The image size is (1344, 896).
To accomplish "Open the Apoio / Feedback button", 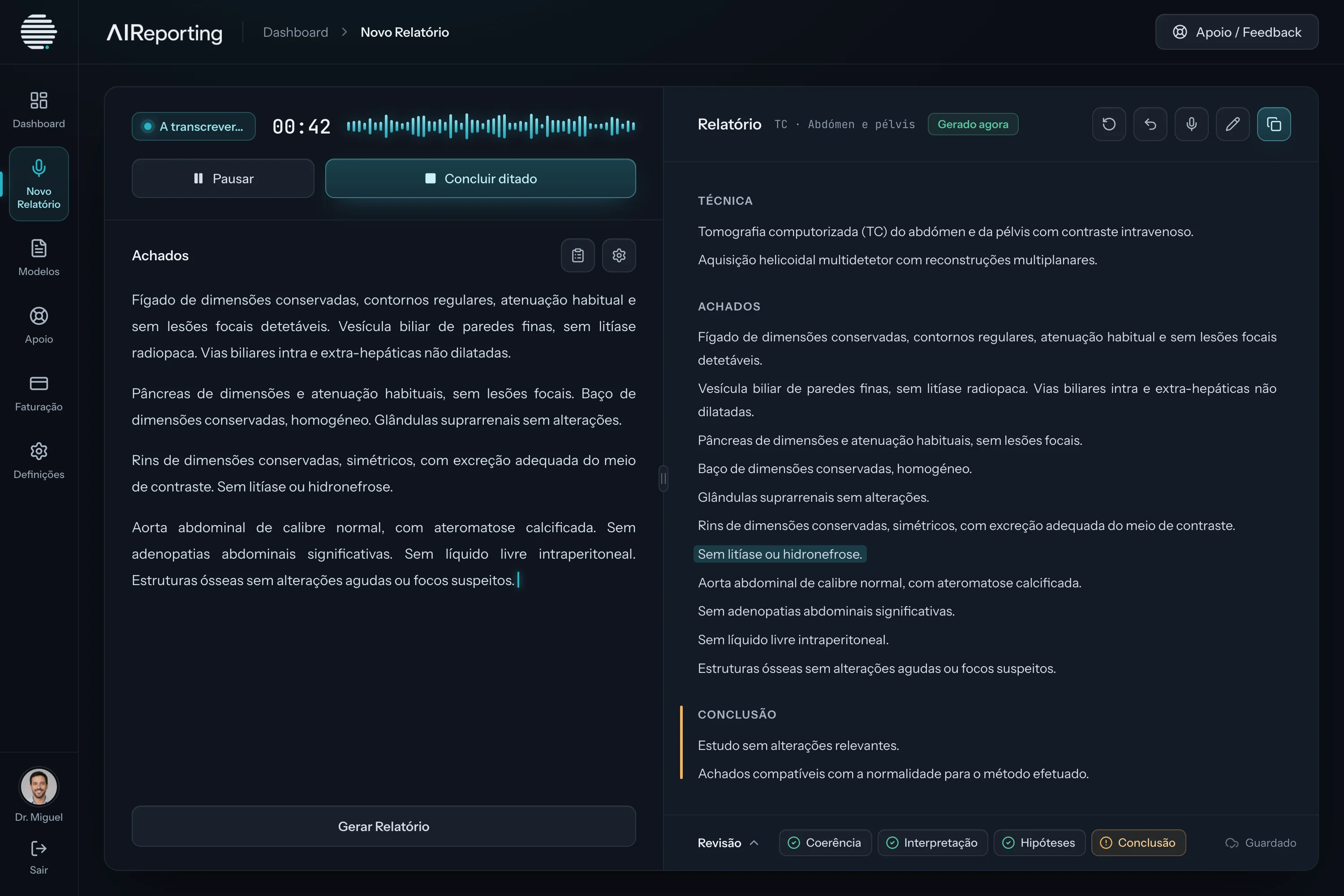I will 1236,32.
